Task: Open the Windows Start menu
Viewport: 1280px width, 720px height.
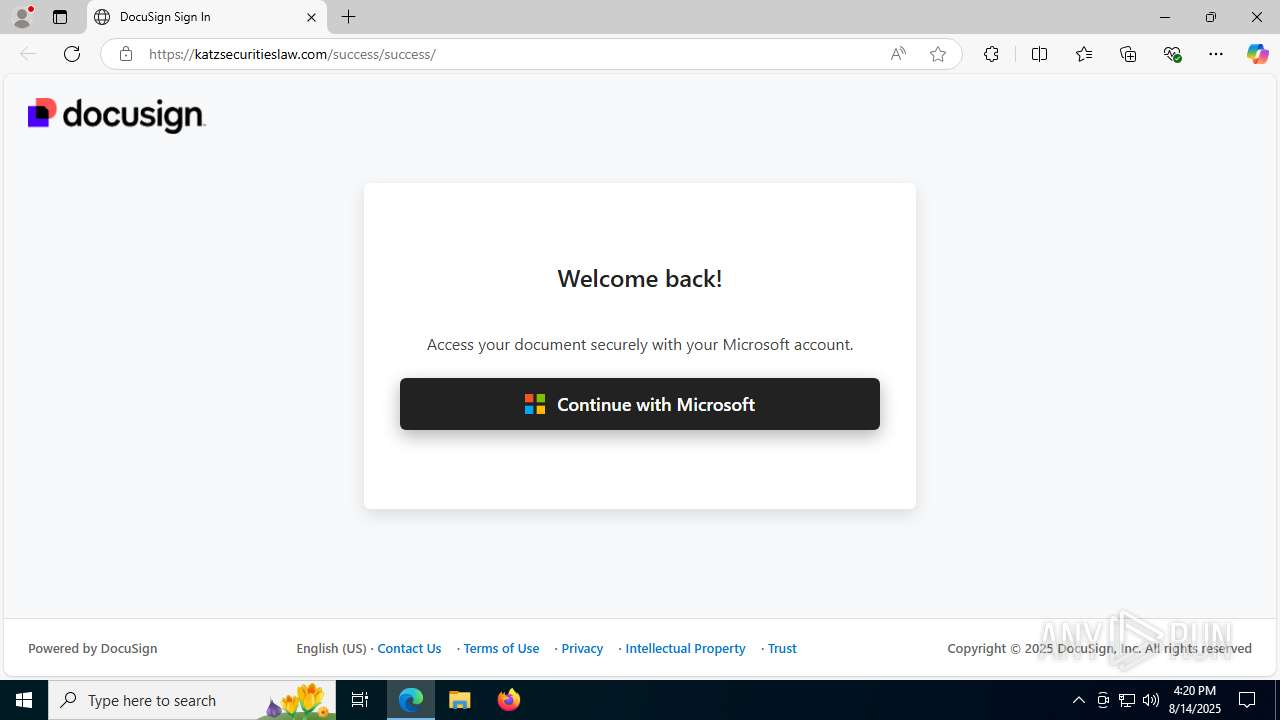Action: coord(24,700)
